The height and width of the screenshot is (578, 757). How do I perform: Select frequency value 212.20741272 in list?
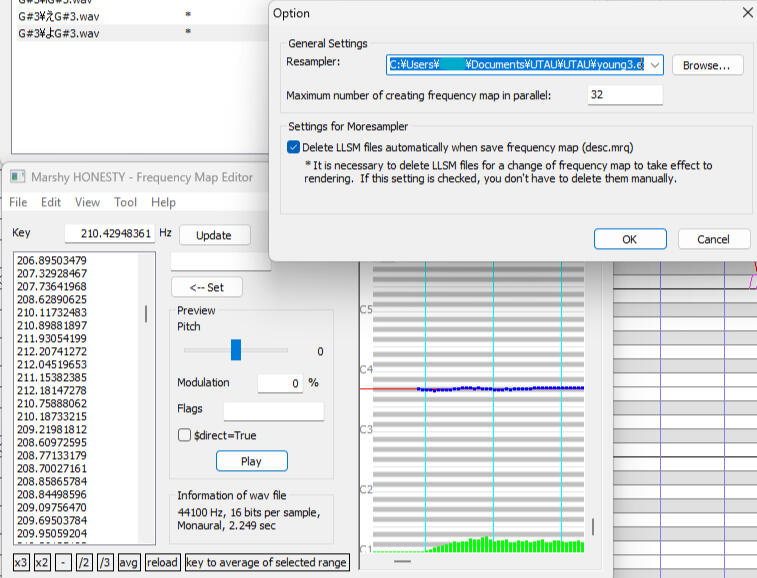pyautogui.click(x=52, y=351)
